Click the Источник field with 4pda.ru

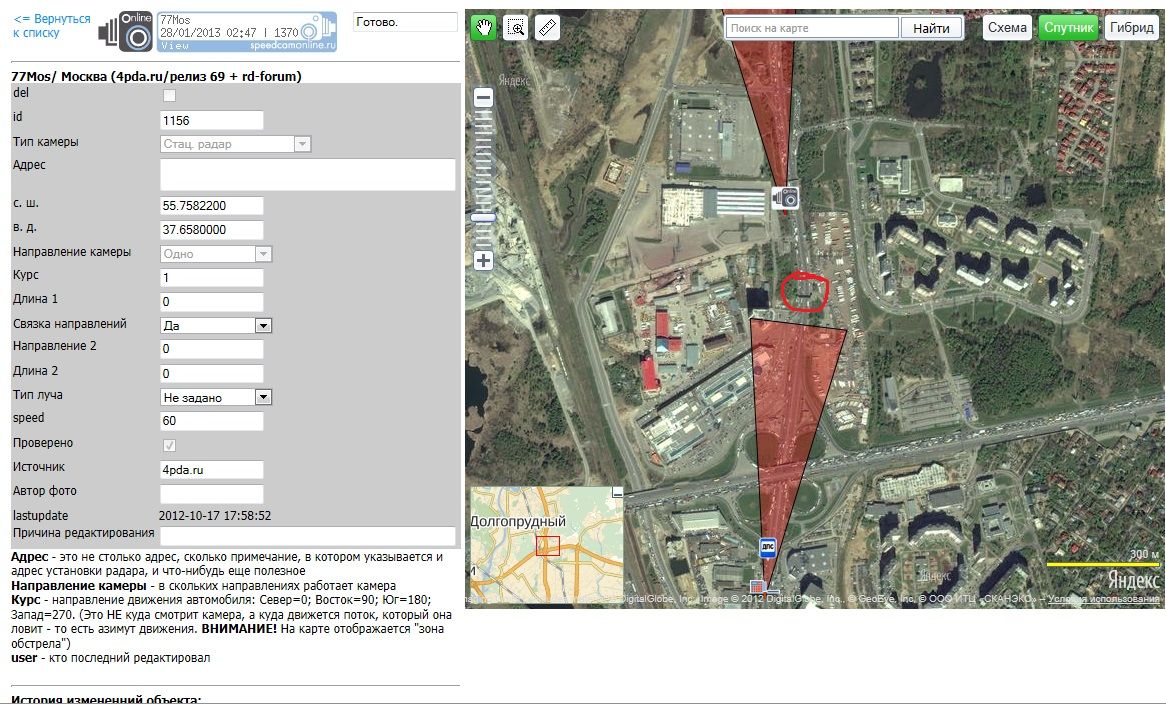click(x=212, y=470)
